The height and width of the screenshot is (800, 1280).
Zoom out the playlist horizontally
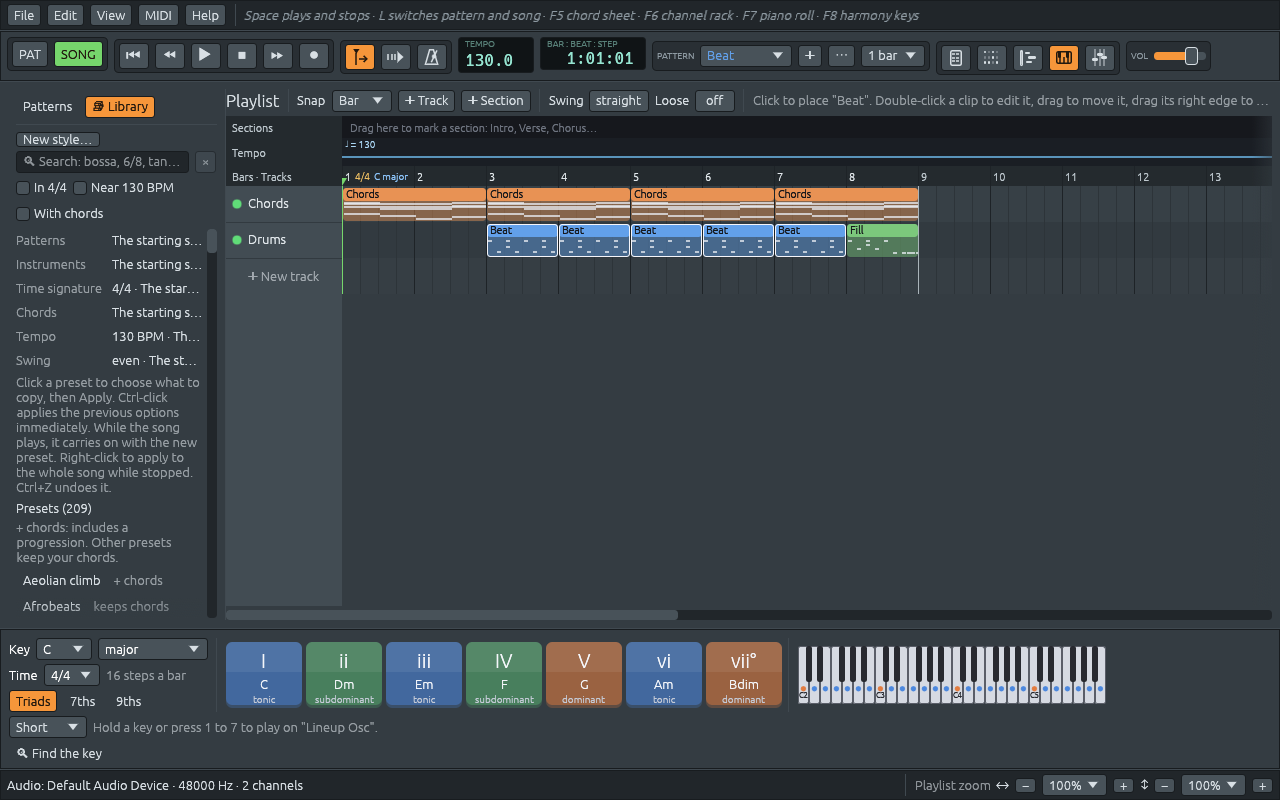1025,786
